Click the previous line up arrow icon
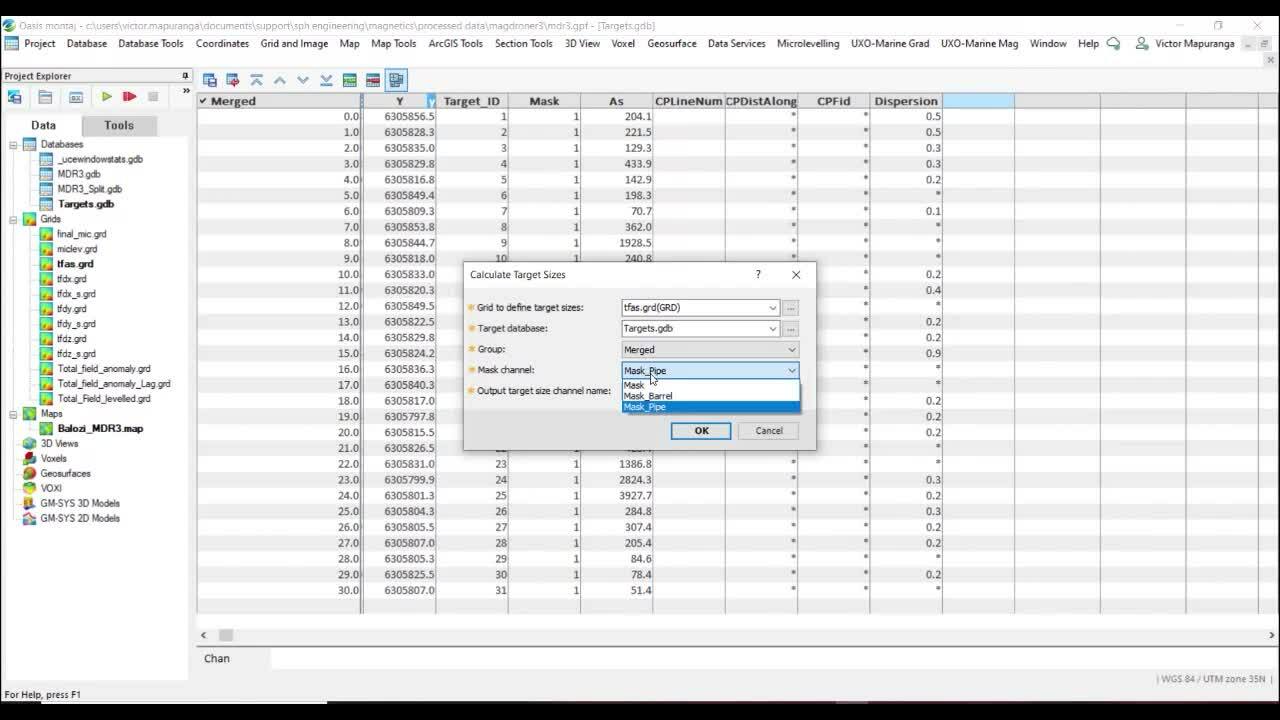Image resolution: width=1280 pixels, height=720 pixels. tap(279, 80)
